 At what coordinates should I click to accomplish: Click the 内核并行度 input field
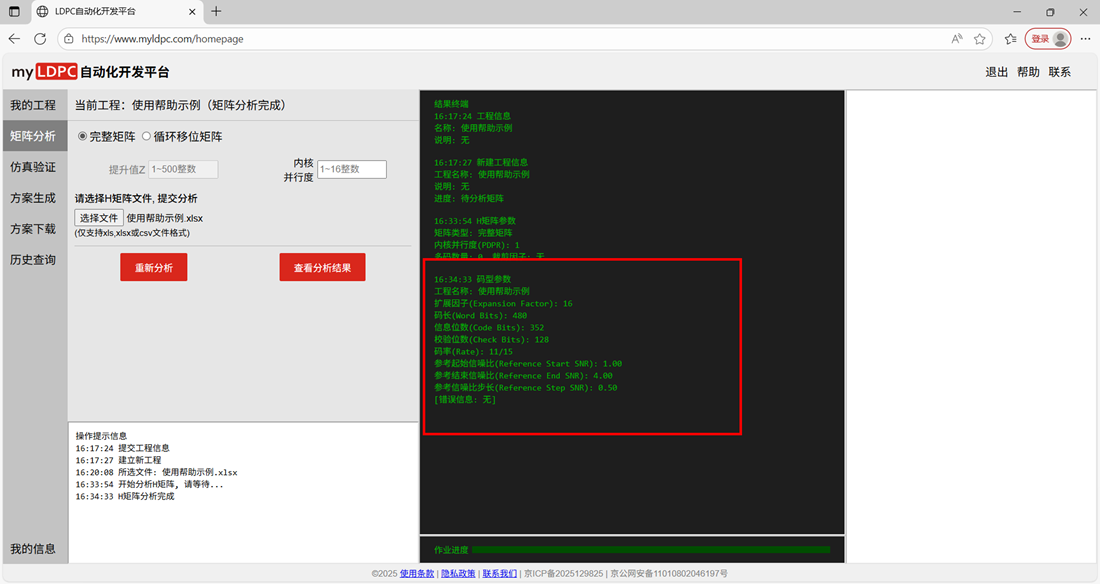[351, 169]
